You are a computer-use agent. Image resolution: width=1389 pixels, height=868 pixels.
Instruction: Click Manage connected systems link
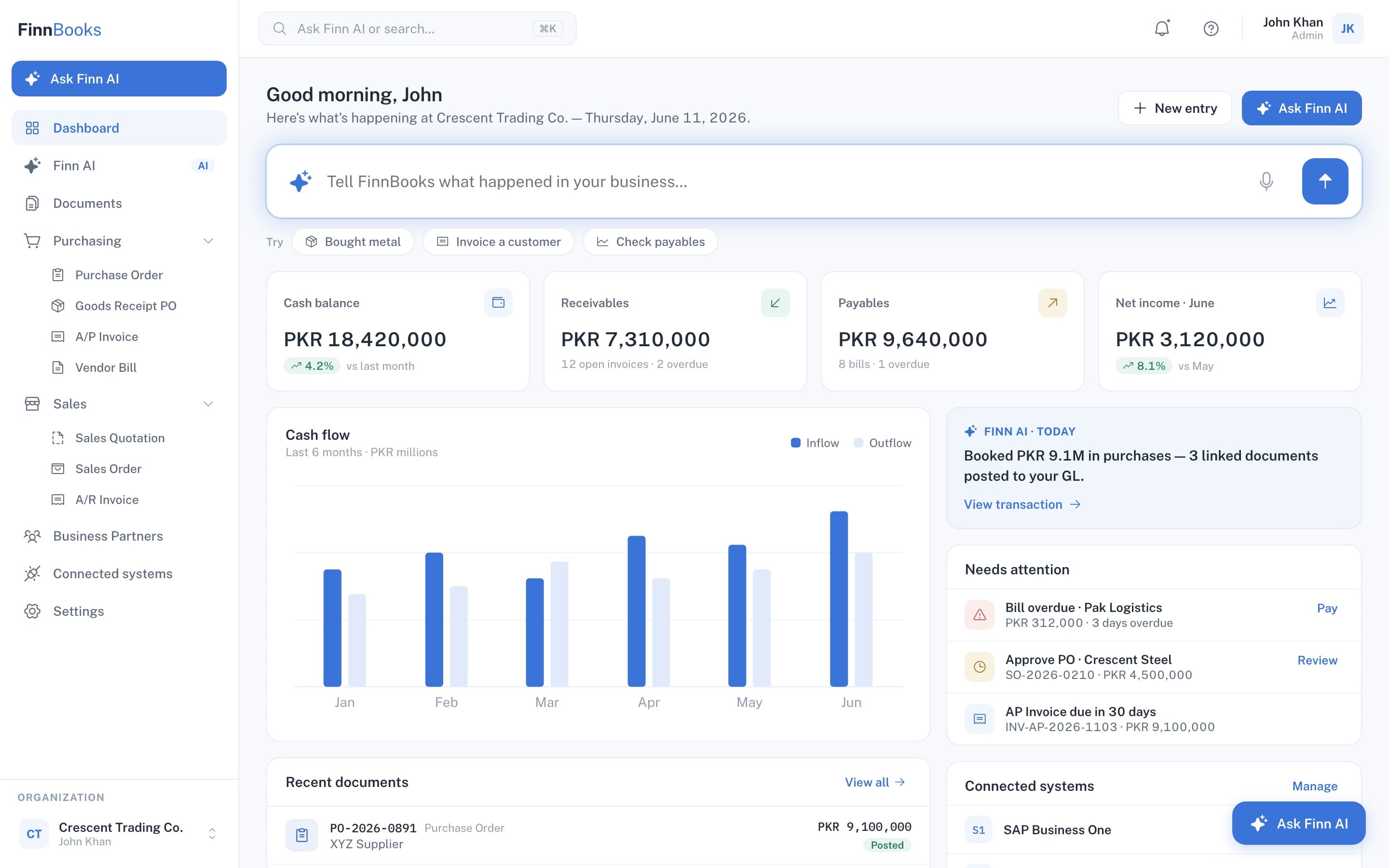1314,786
